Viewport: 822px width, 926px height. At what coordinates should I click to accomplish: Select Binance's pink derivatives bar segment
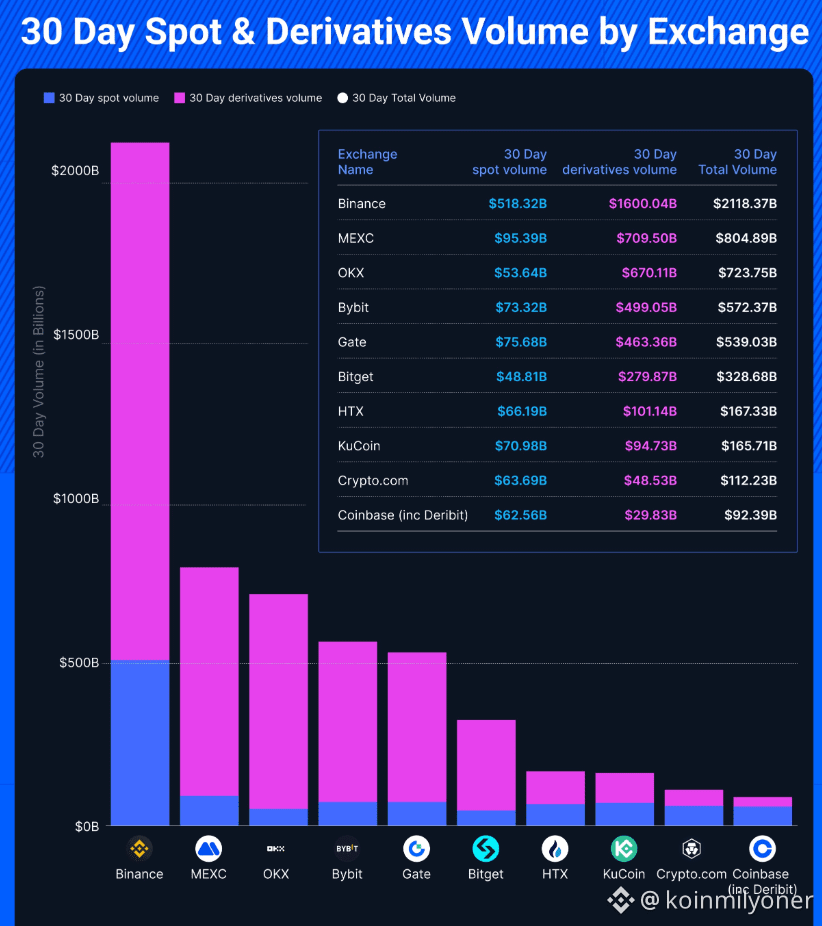pos(140,401)
